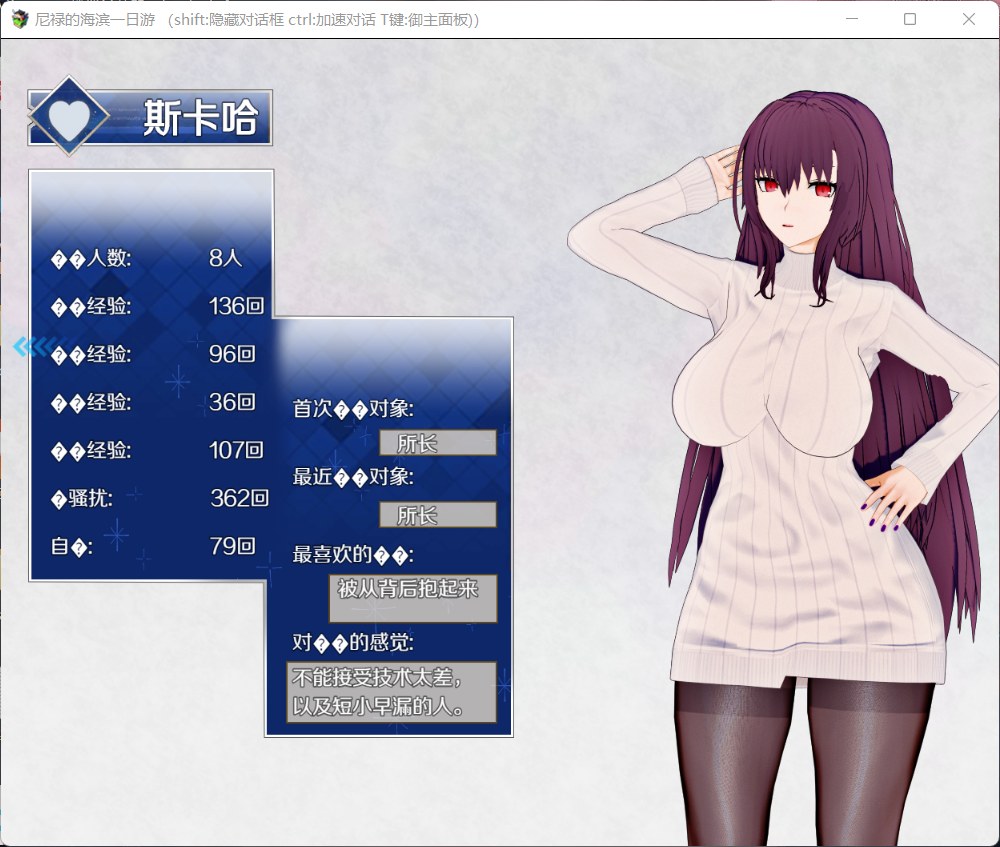Click the 107回 stat value
1000x847 pixels.
pyautogui.click(x=237, y=450)
